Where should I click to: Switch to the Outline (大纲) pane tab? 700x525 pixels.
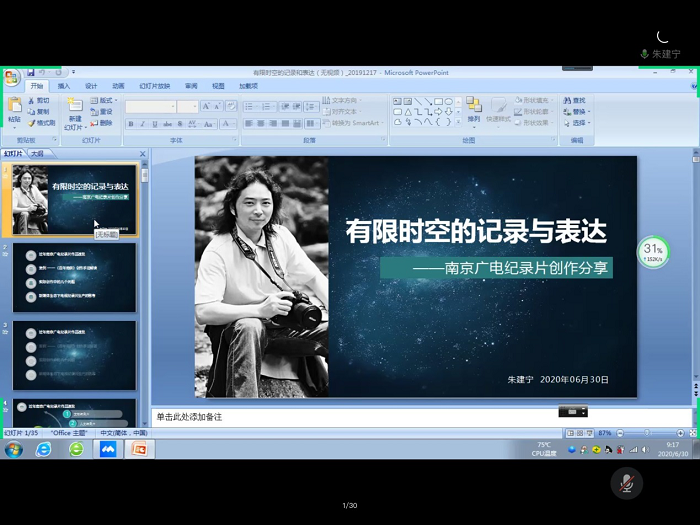[36, 154]
